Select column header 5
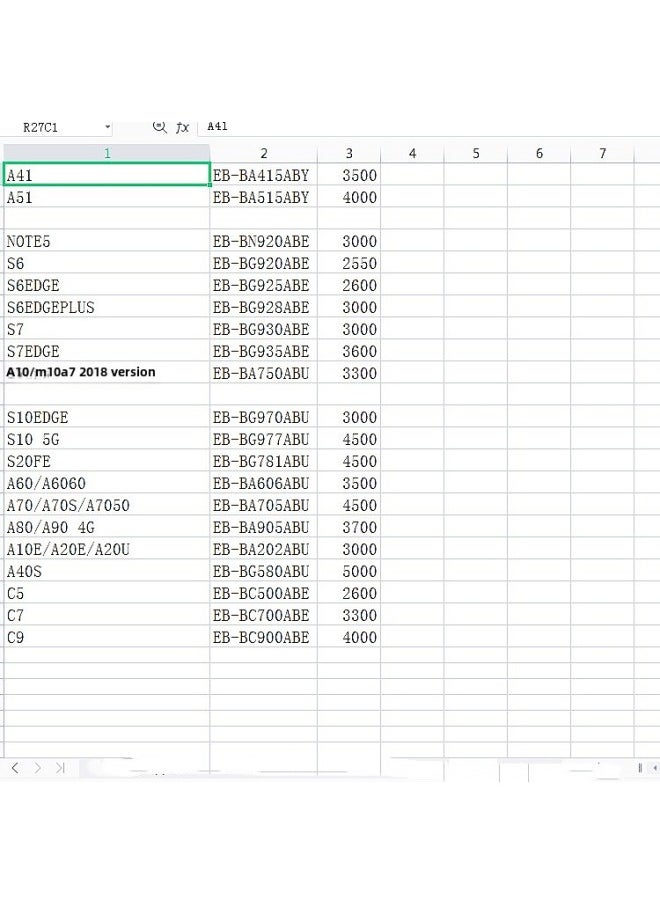The height and width of the screenshot is (904, 660). (476, 153)
